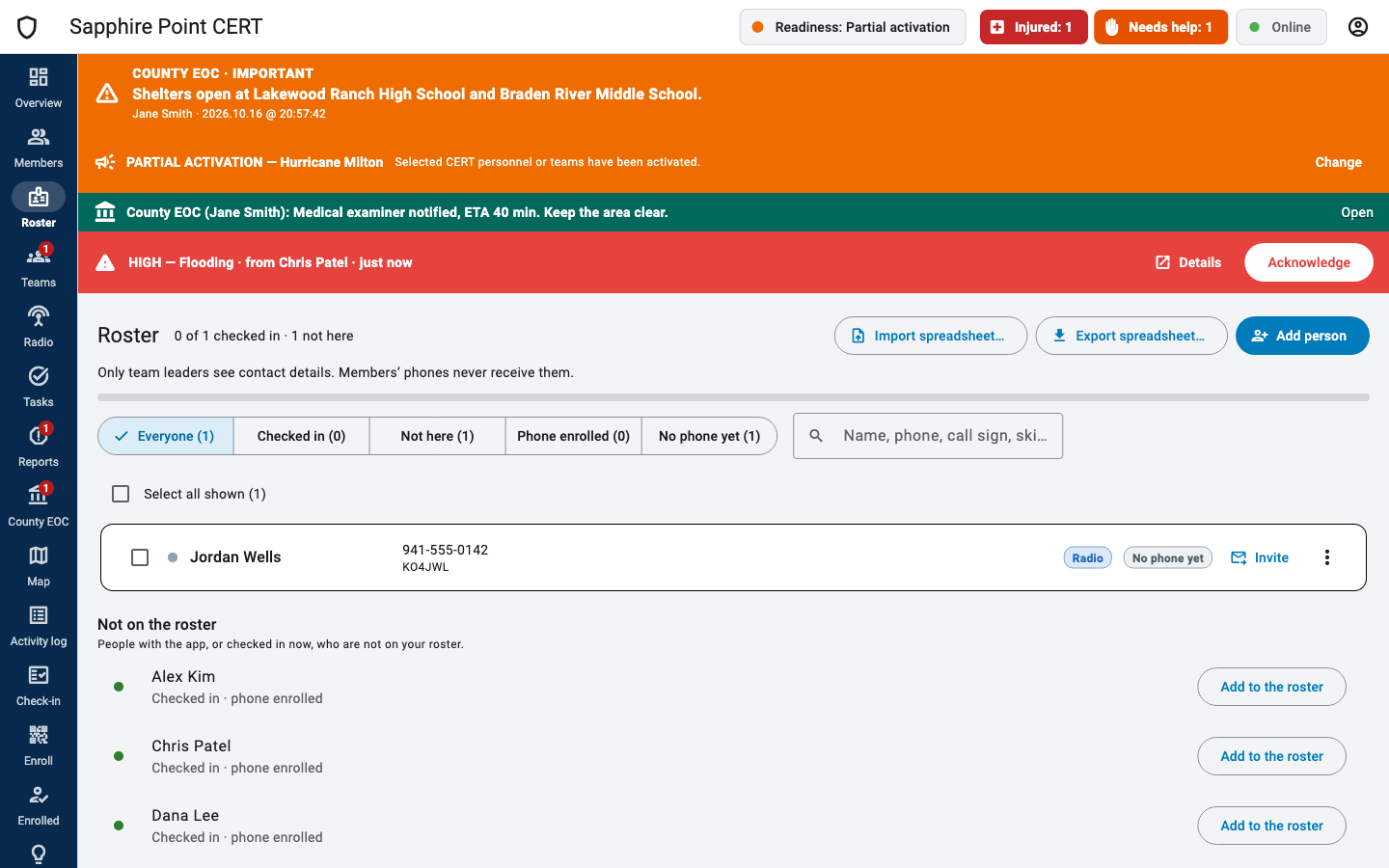
Task: Go to Check-in page
Action: tap(39, 686)
